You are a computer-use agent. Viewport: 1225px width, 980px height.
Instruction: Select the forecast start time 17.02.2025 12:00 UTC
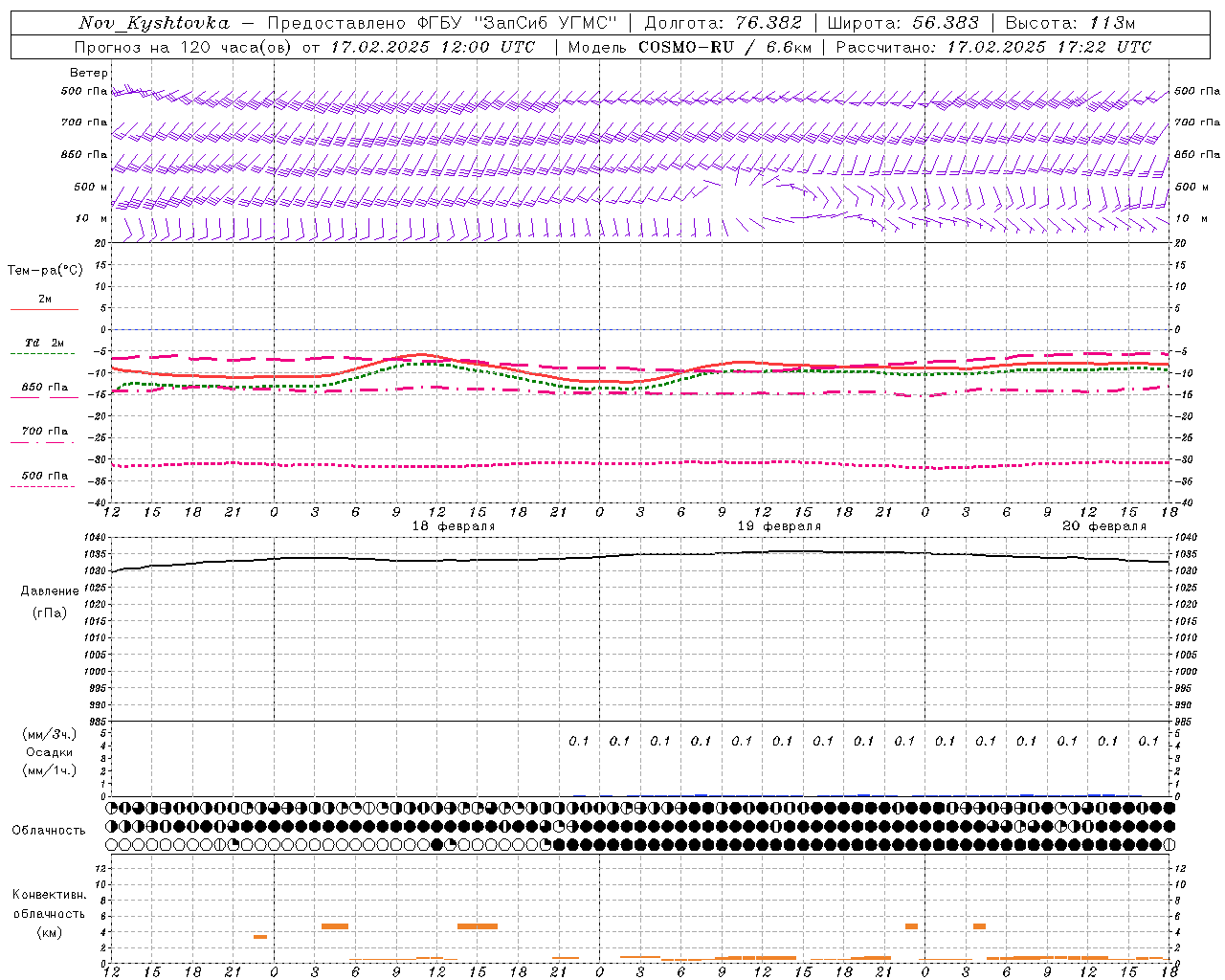pos(433,47)
